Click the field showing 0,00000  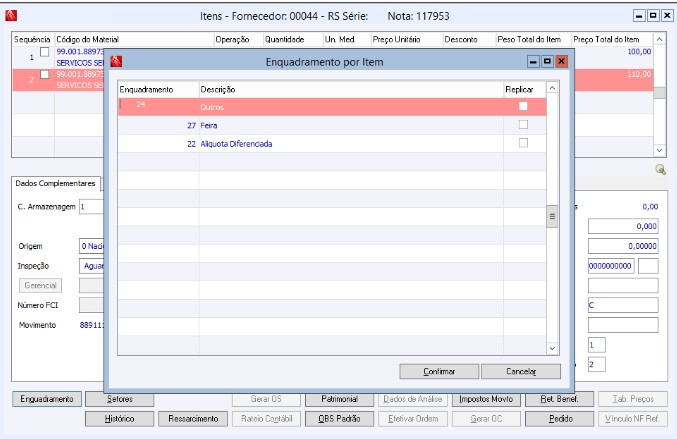pos(623,246)
